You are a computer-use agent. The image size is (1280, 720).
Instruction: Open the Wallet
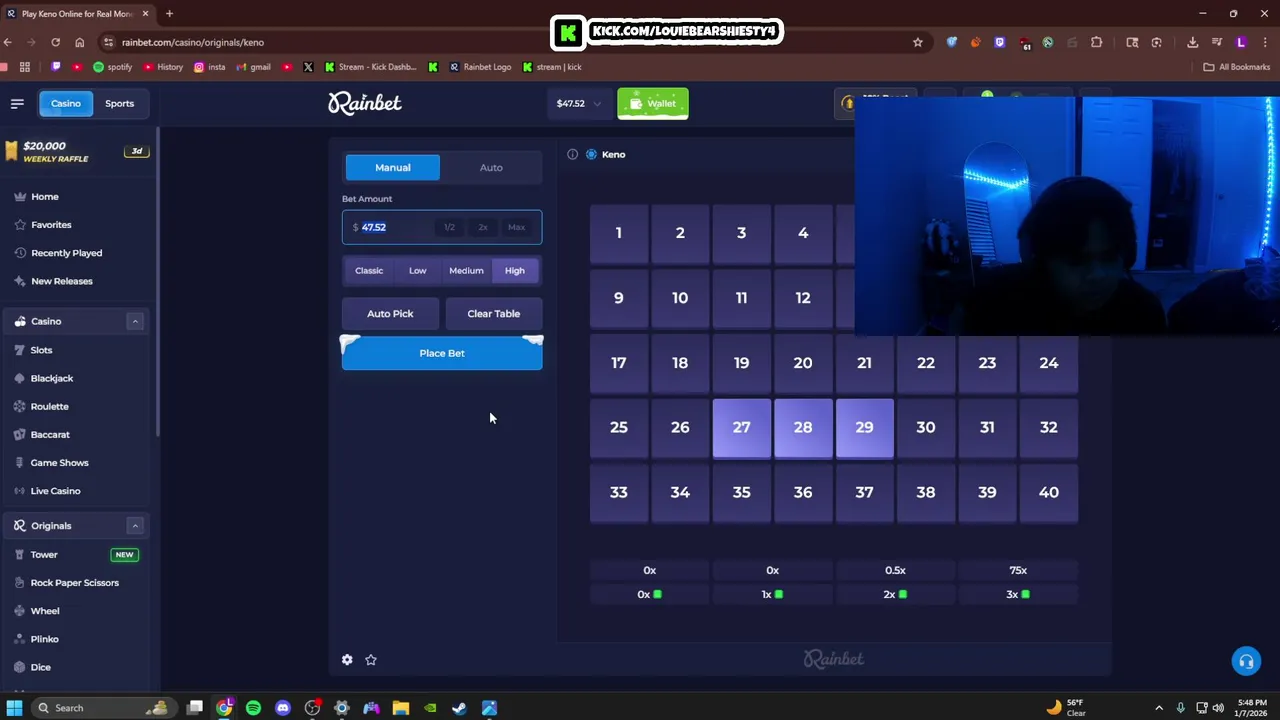(x=653, y=103)
